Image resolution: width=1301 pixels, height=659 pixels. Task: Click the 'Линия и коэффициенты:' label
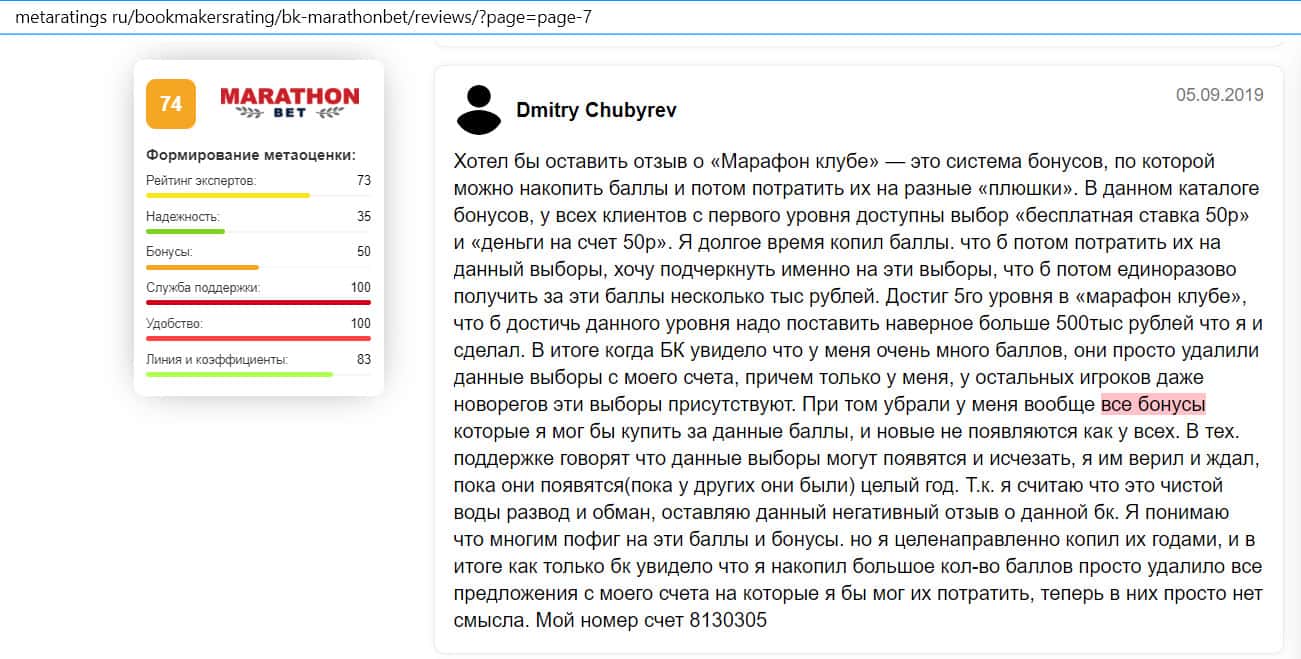(217, 359)
